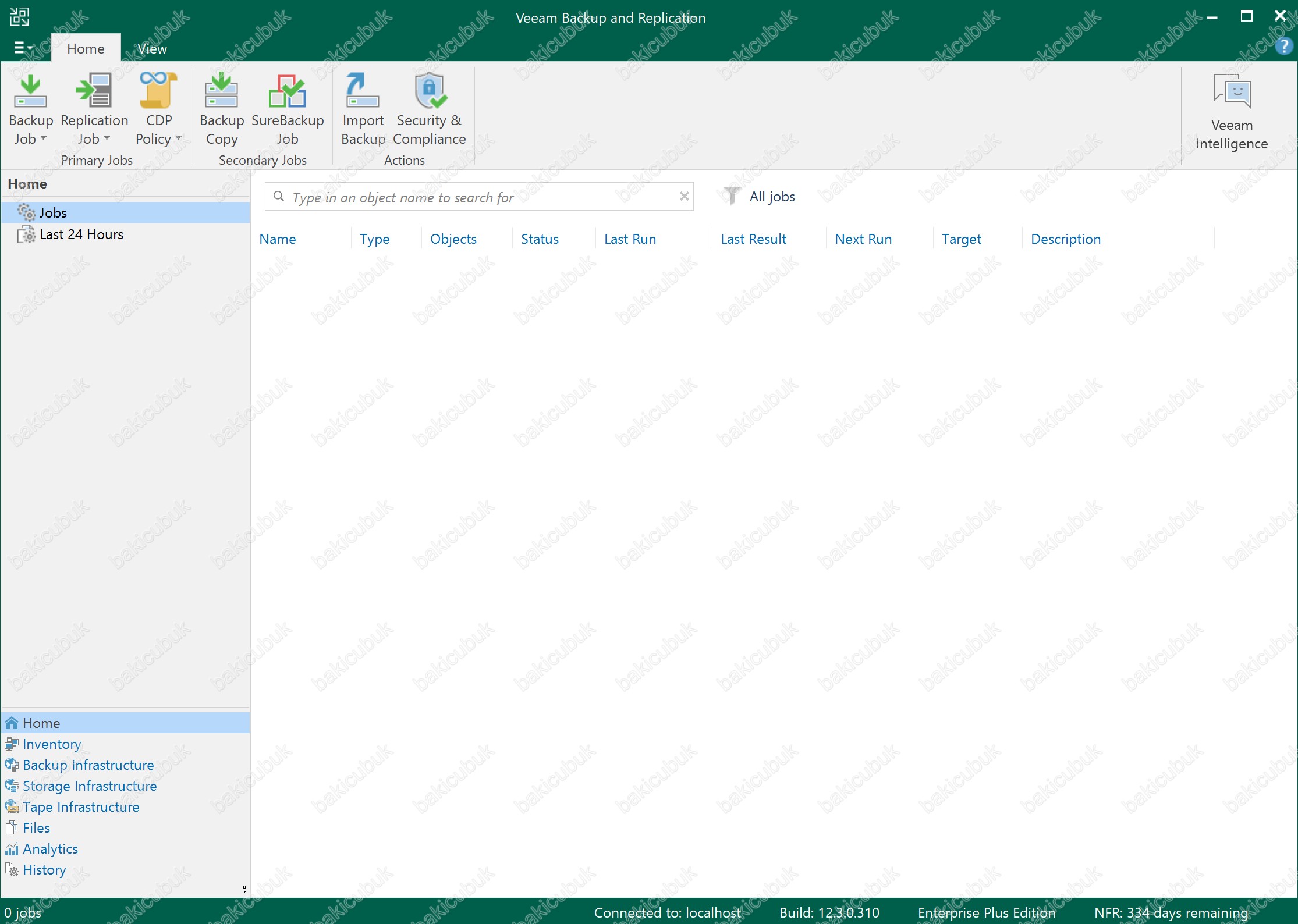The image size is (1298, 924).
Task: Click the magnifier search icon
Action: pos(279,197)
